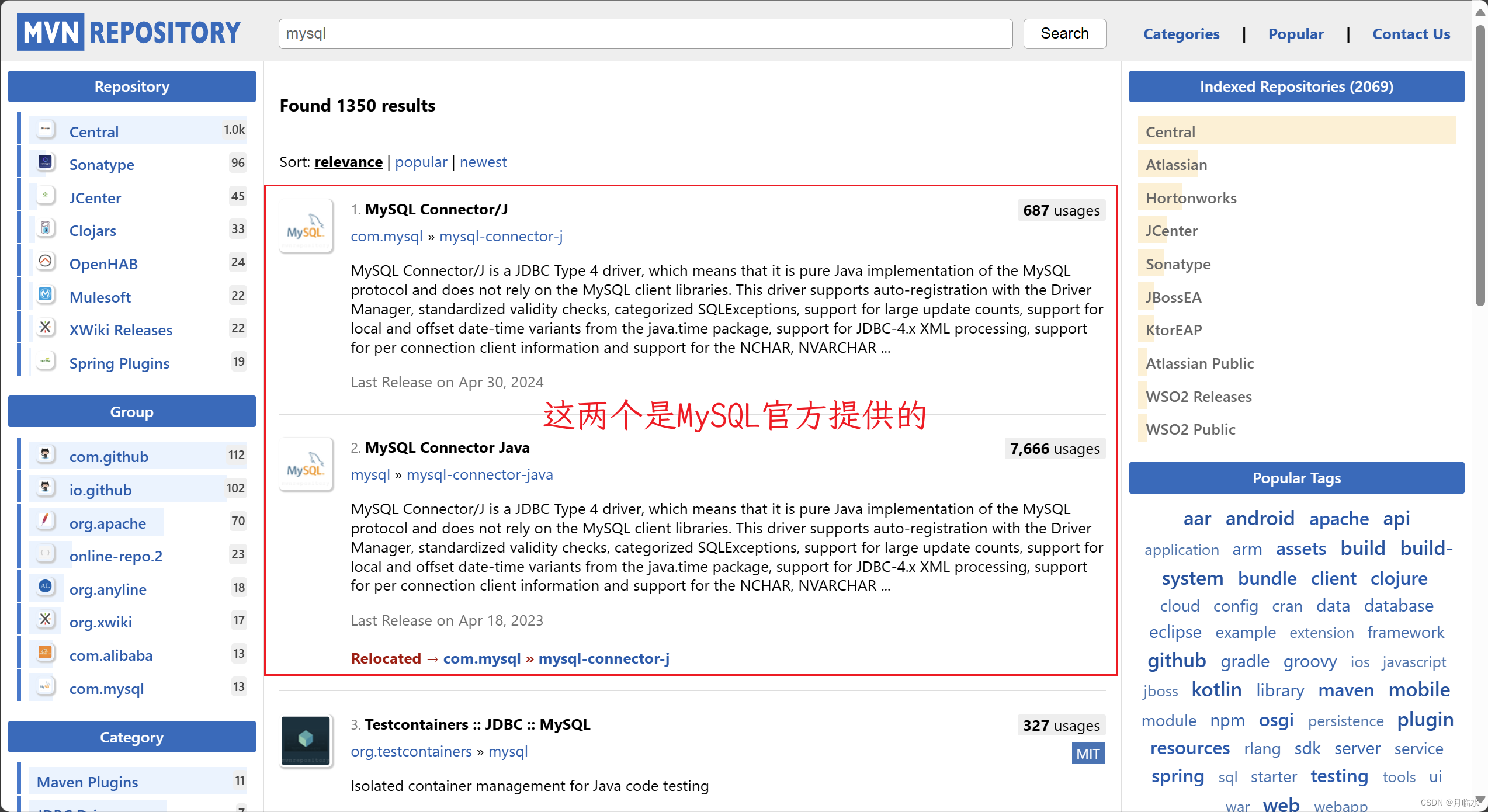Open Testcontainers JDBC MySQL thumbnail

pos(306,741)
